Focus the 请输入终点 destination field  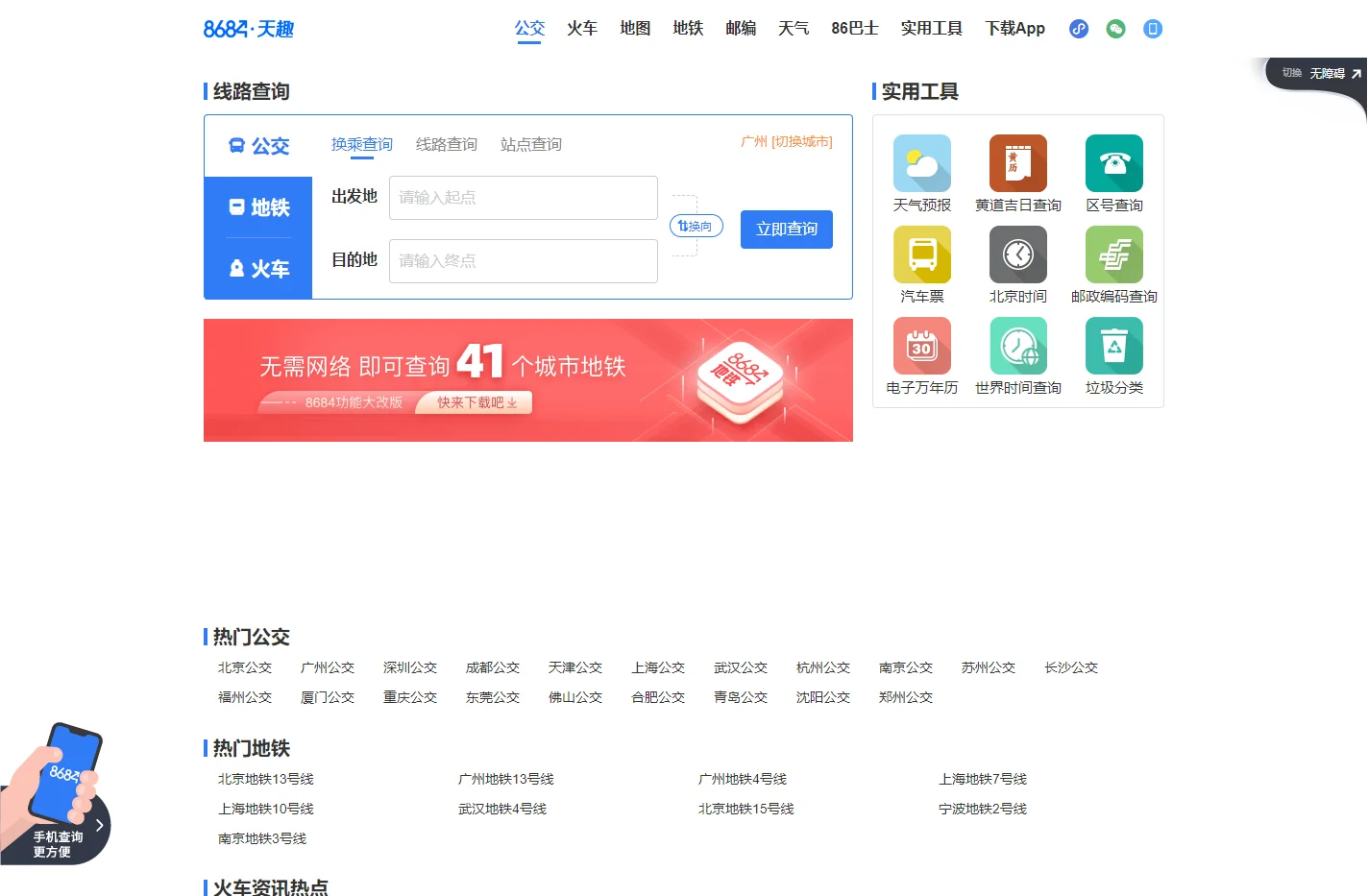(x=524, y=261)
